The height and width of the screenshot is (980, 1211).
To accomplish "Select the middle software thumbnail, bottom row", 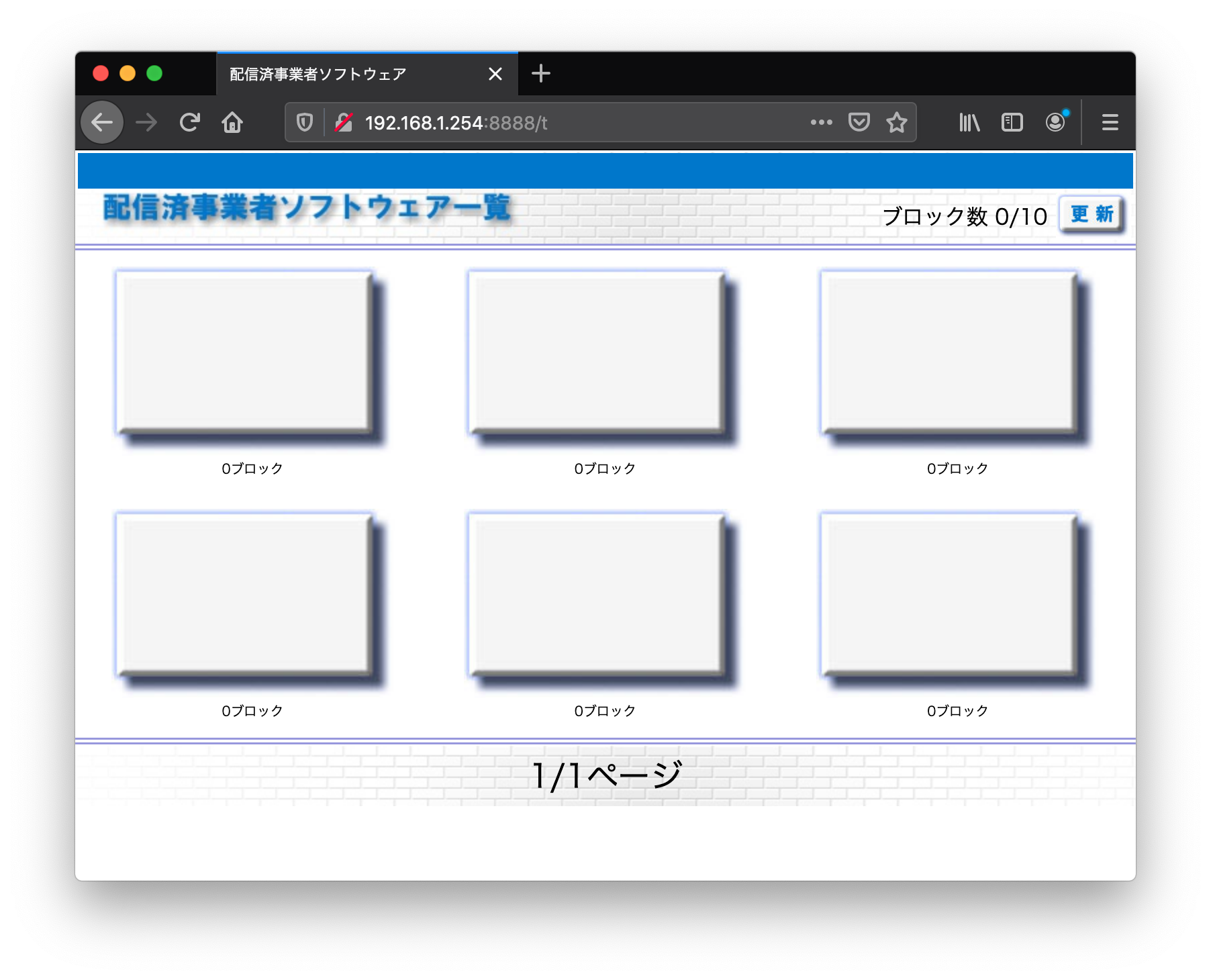I will coord(603,601).
